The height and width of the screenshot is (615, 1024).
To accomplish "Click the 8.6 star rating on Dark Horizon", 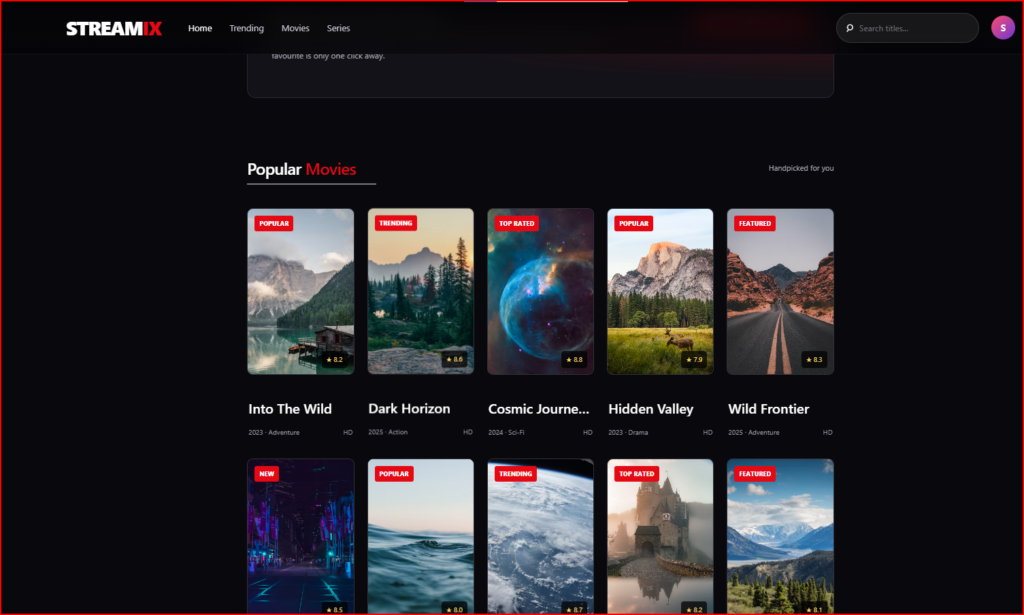I will click(x=455, y=359).
